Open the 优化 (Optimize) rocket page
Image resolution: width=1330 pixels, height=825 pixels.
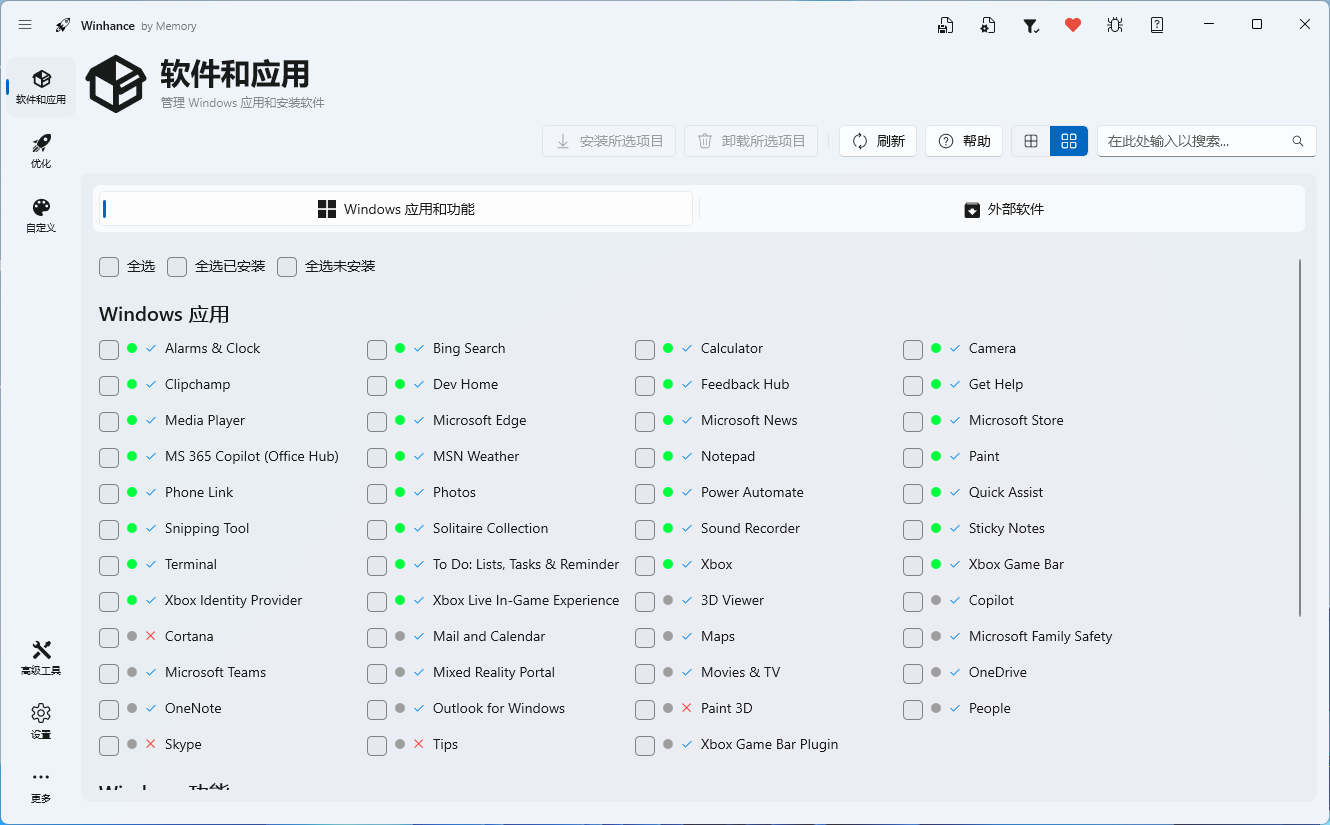(x=41, y=150)
